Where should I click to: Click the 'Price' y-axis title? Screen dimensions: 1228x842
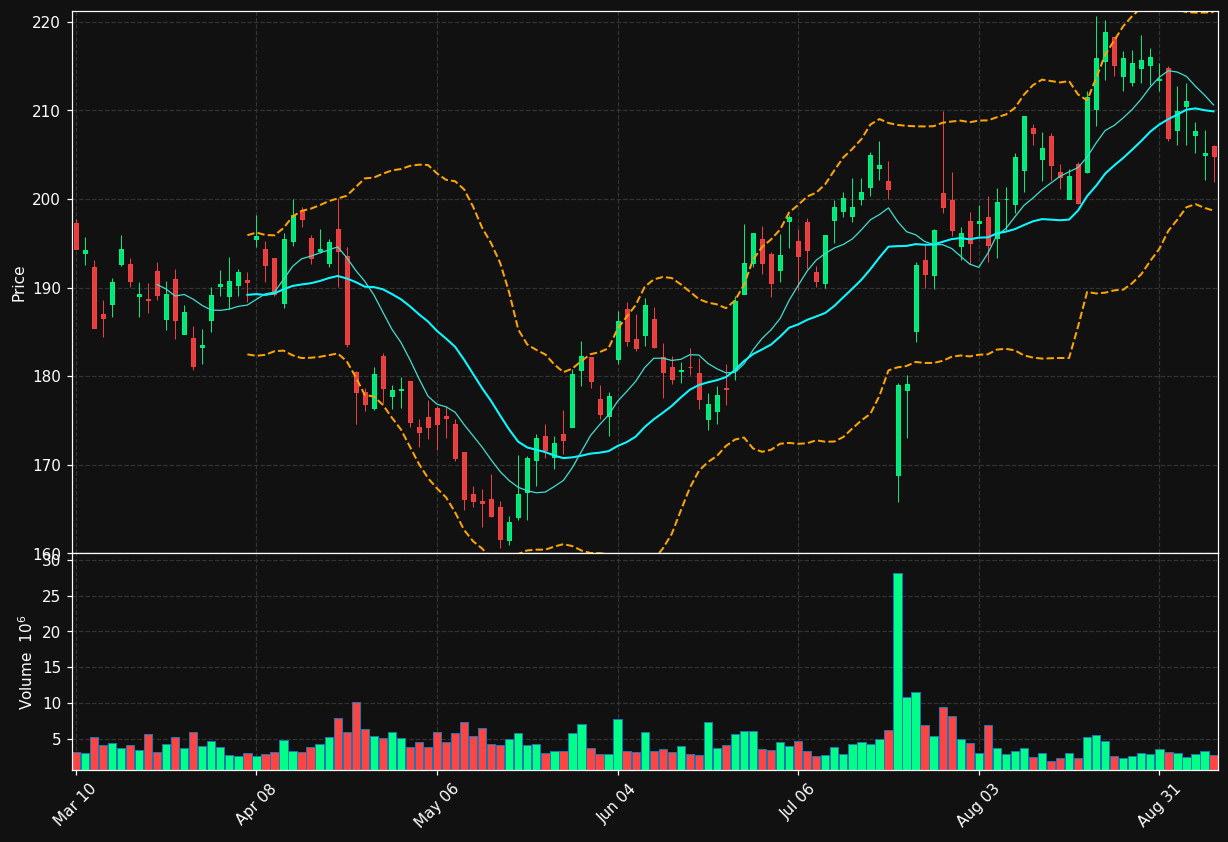pos(19,283)
